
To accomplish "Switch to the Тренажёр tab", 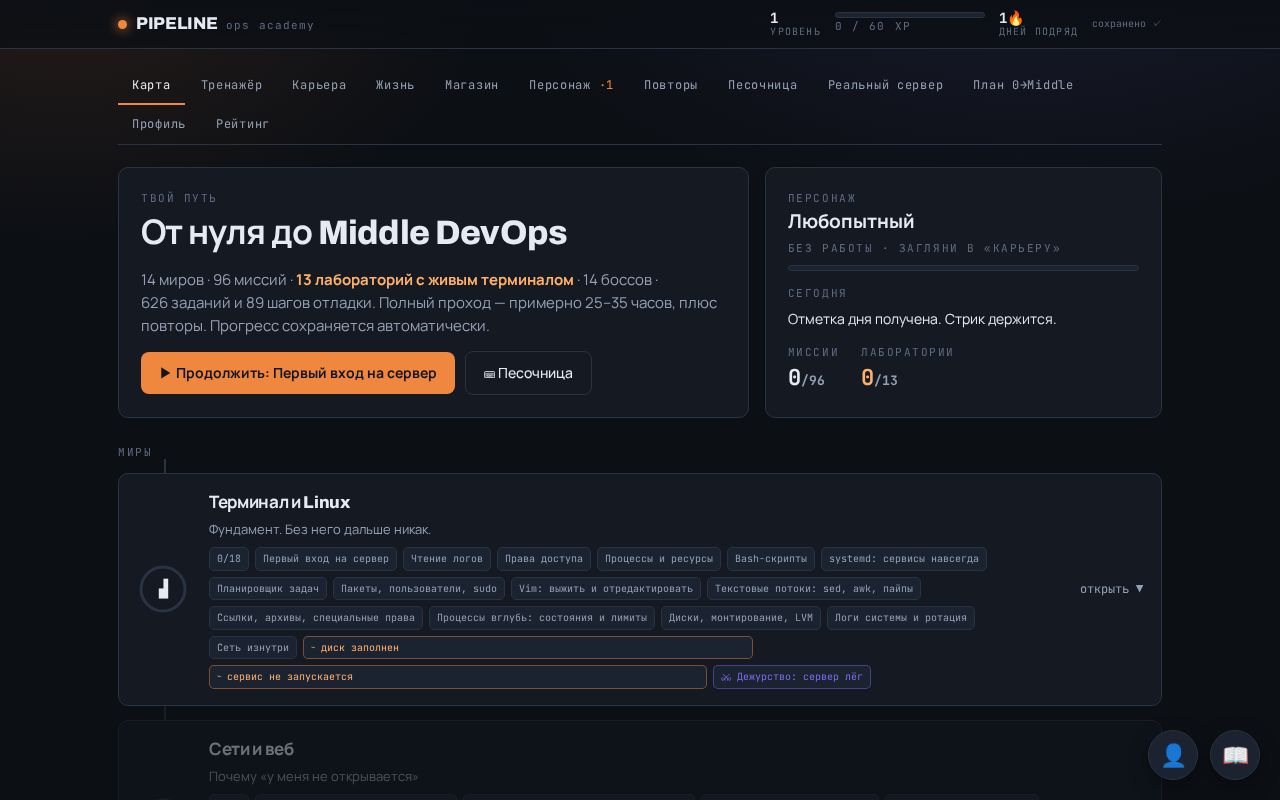I will (x=231, y=85).
